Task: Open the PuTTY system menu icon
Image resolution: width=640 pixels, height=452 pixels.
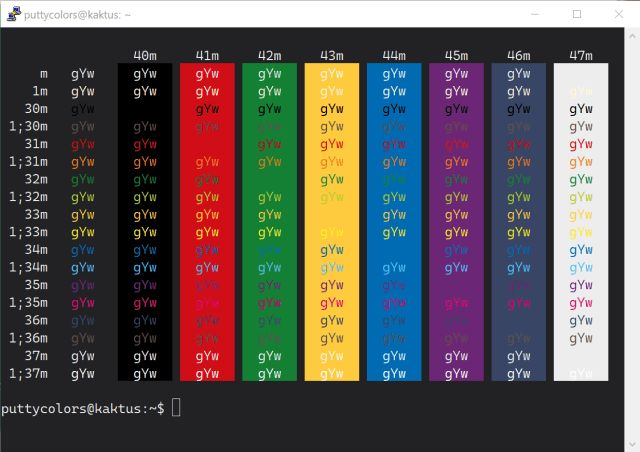Action: tap(12, 14)
